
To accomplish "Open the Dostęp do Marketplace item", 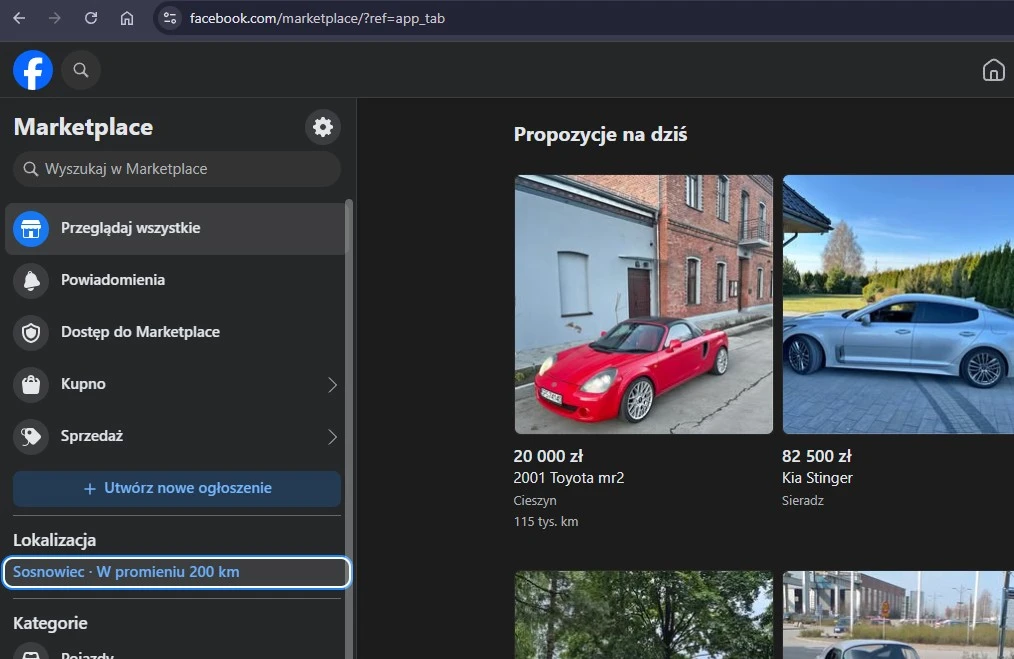I will (176, 332).
